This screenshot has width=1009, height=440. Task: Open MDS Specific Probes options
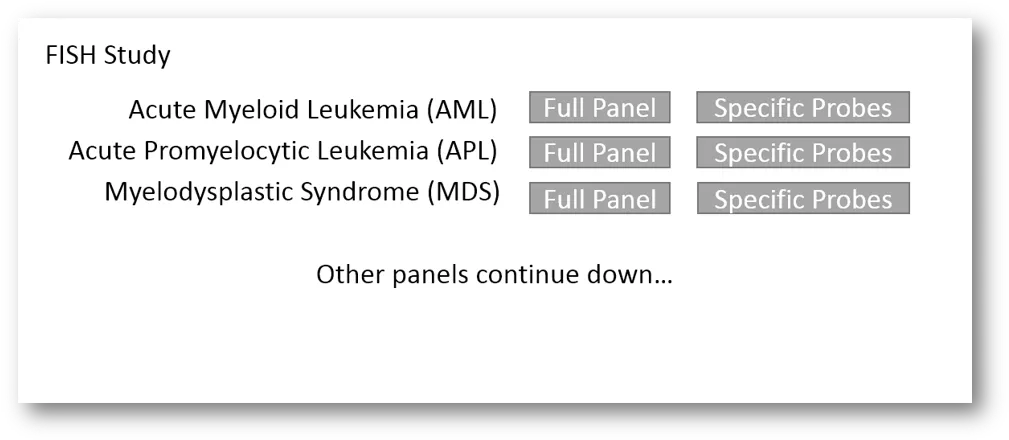803,198
